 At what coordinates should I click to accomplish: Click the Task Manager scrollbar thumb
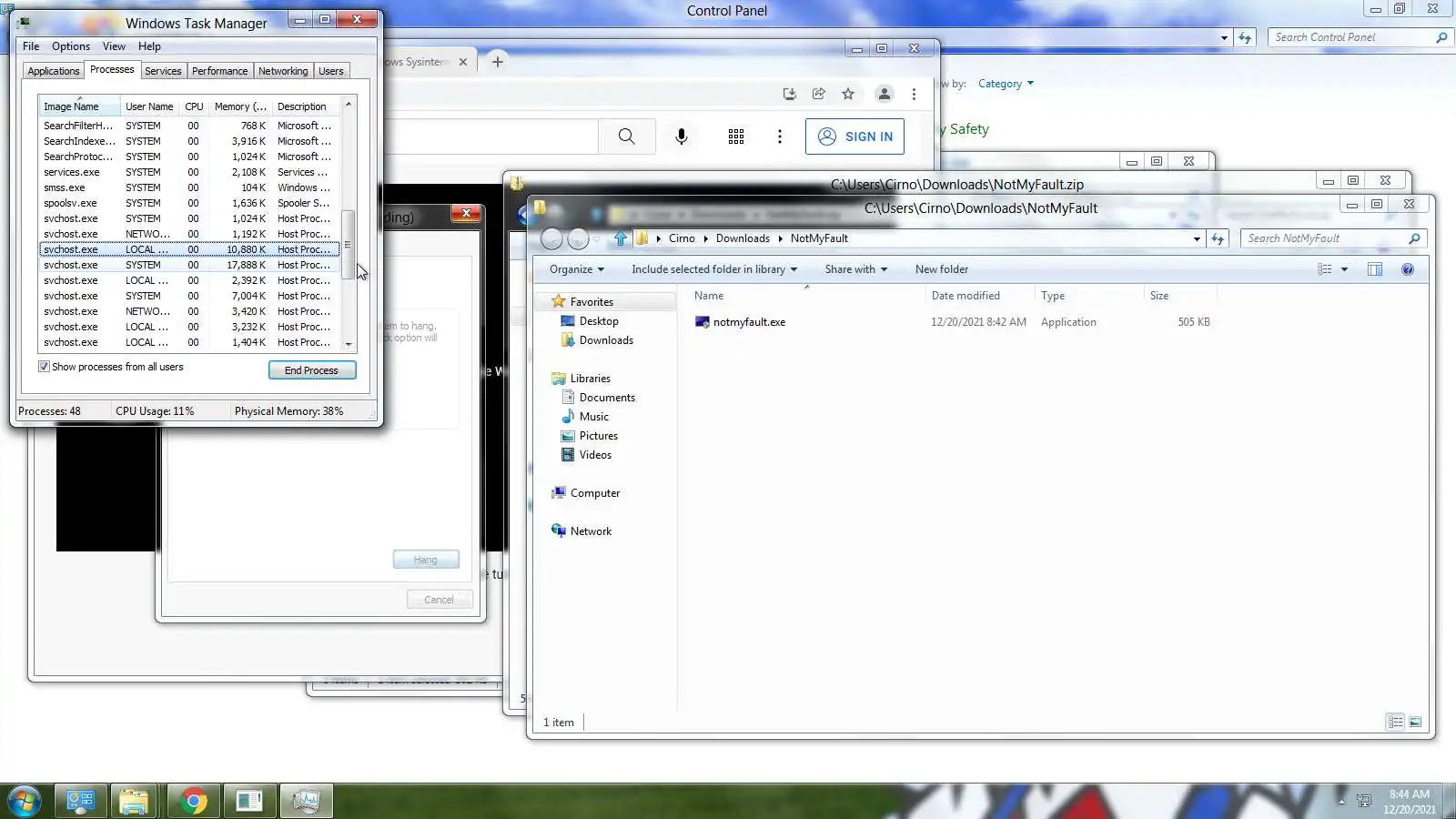click(x=348, y=244)
